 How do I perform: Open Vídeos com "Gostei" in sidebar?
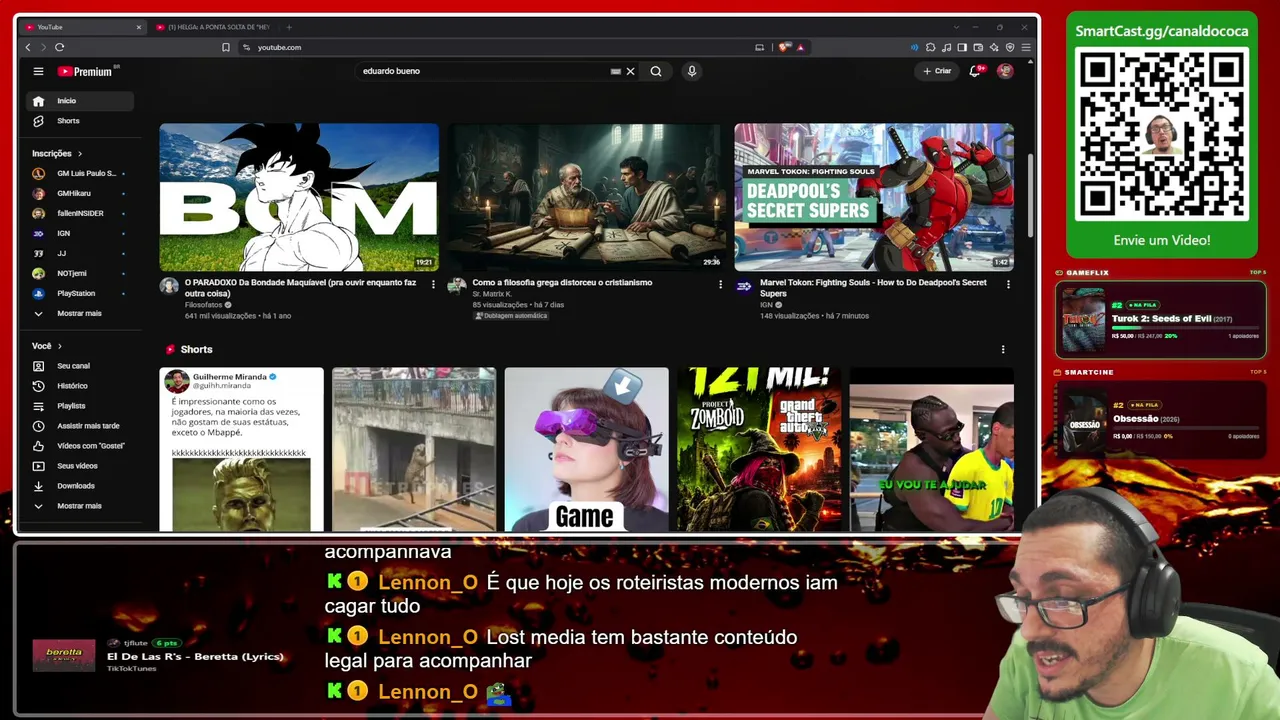pyautogui.click(x=80, y=446)
